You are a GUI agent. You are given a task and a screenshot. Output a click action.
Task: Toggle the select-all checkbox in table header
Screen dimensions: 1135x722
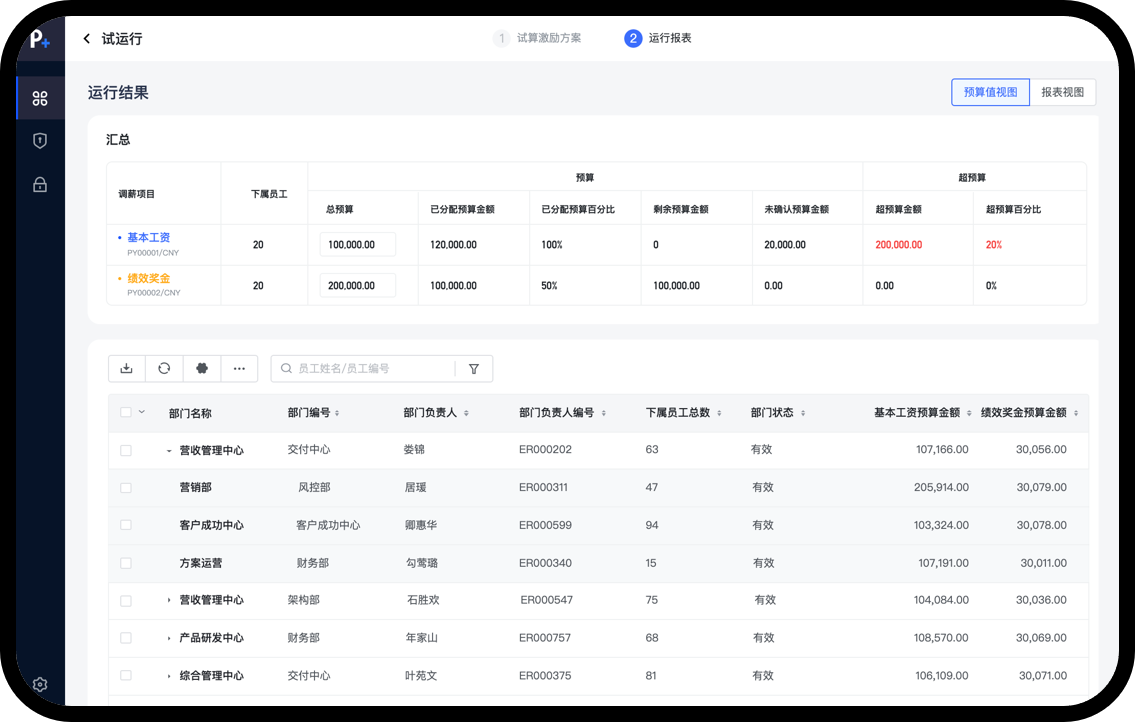[x=126, y=412]
